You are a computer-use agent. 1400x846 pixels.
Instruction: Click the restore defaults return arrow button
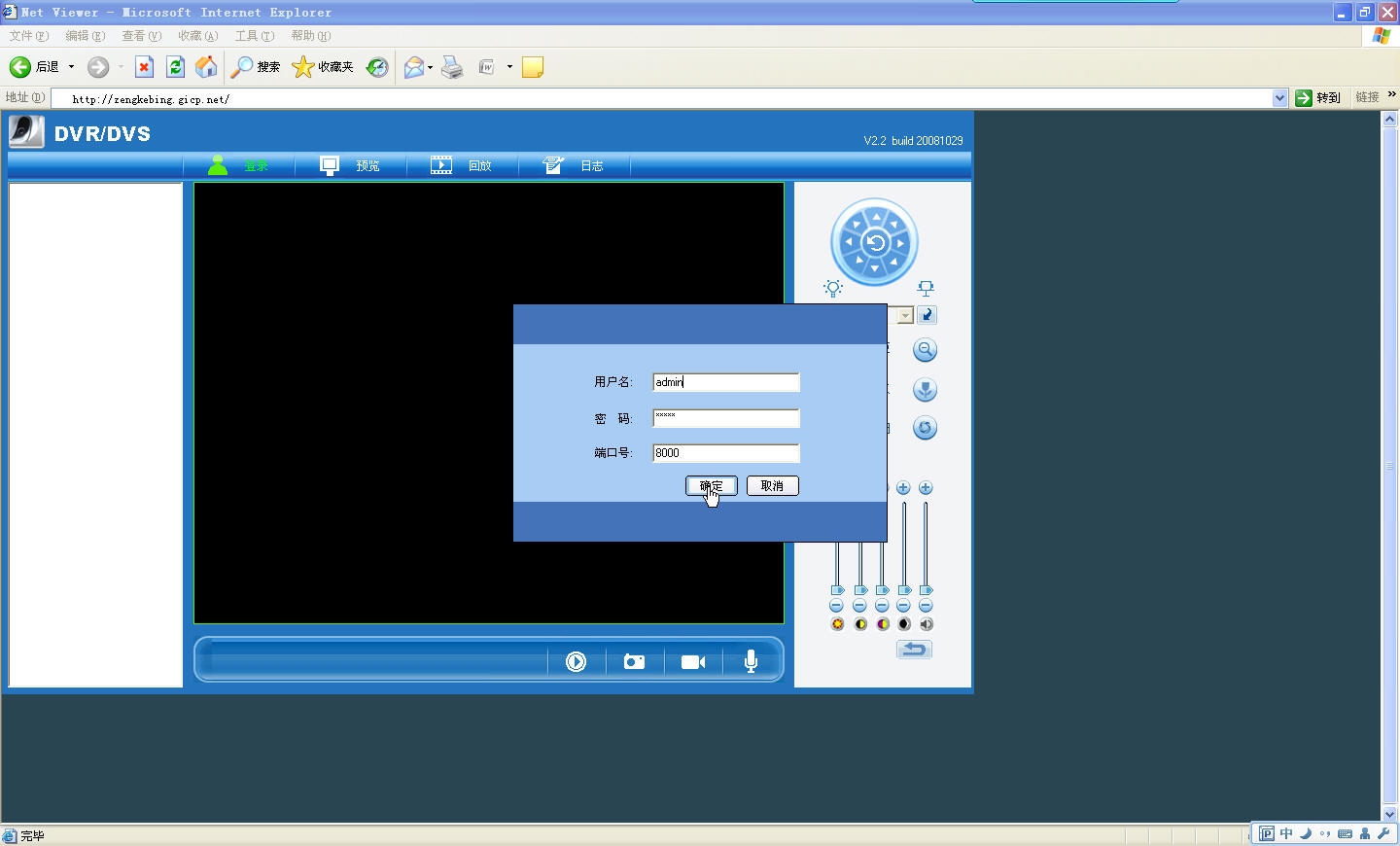[x=914, y=650]
